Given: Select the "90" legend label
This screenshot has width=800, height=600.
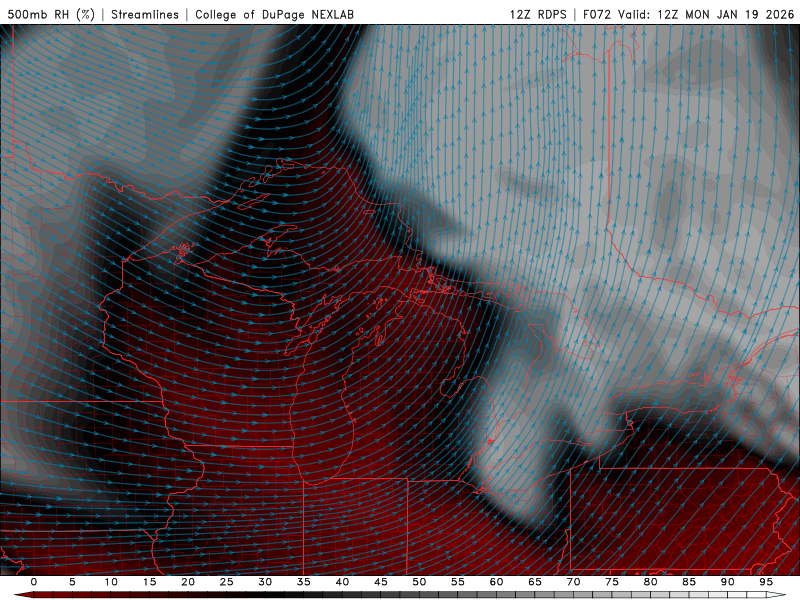Looking at the screenshot, I should 727,582.
